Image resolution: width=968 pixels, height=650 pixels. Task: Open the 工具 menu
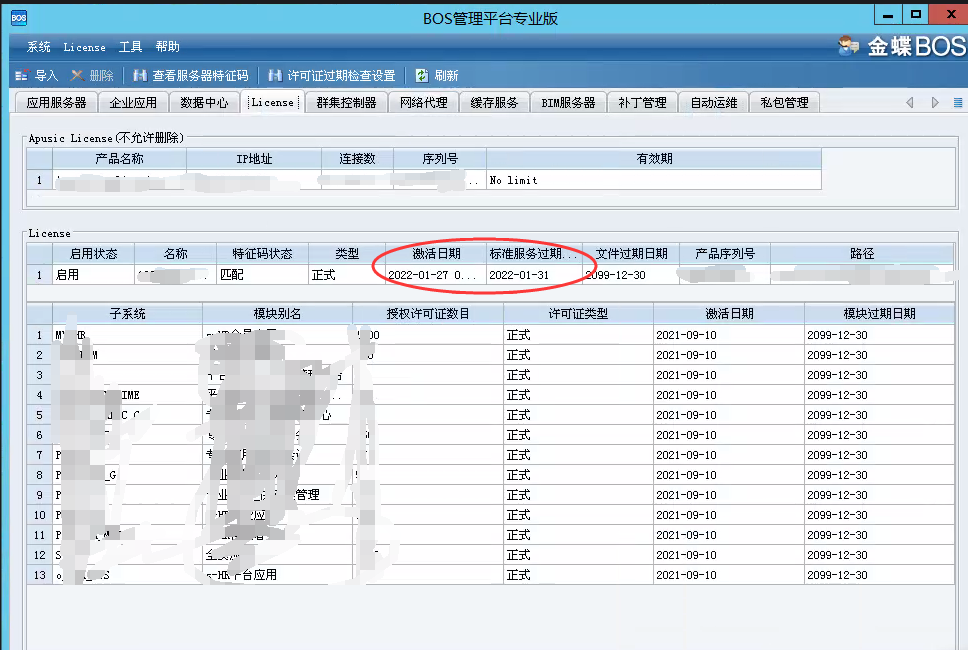point(130,47)
